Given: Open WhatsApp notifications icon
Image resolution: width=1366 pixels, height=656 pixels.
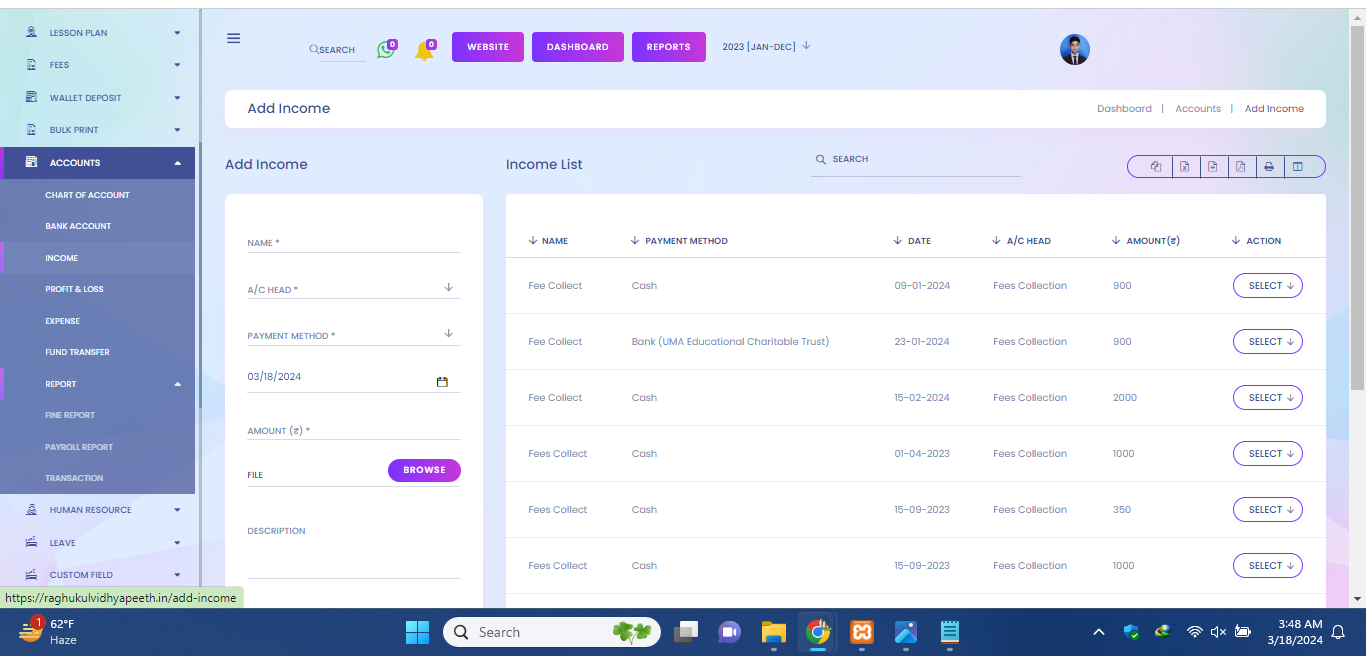Looking at the screenshot, I should 386,49.
